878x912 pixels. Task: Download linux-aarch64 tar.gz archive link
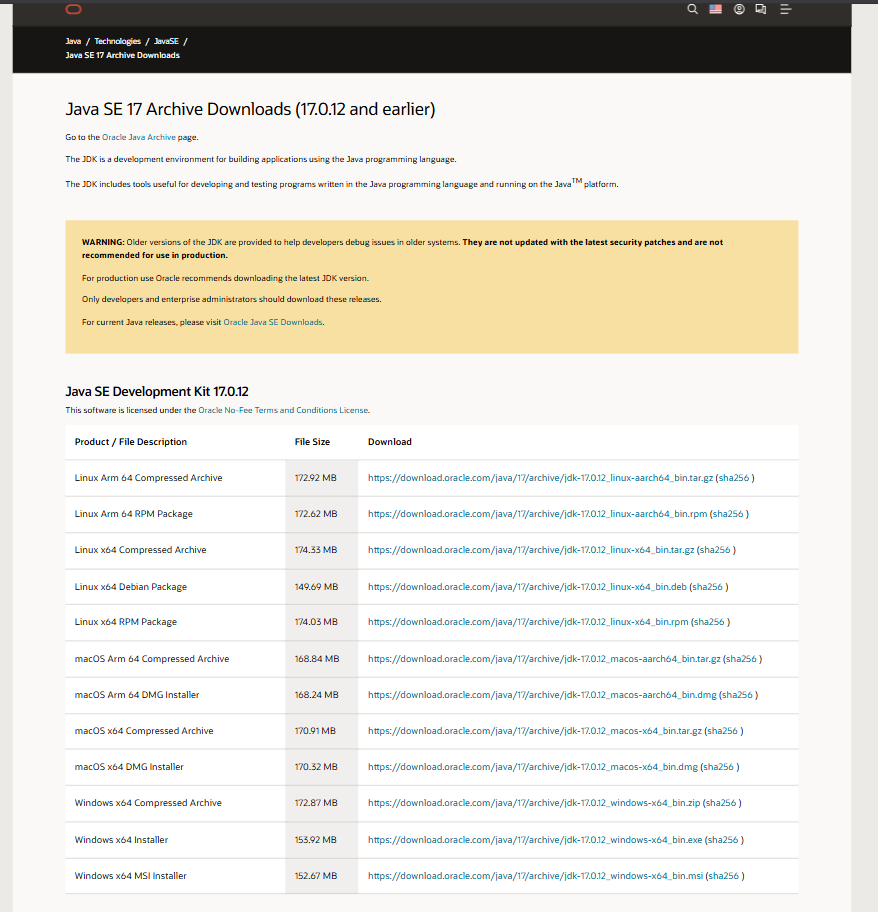[540, 478]
